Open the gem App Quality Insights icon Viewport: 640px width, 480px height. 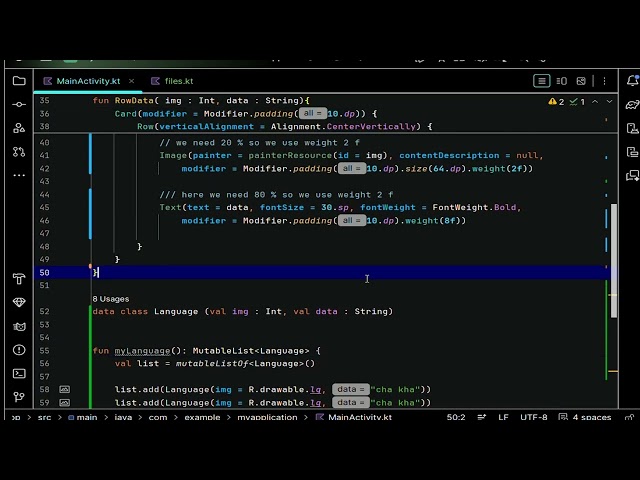coord(19,302)
